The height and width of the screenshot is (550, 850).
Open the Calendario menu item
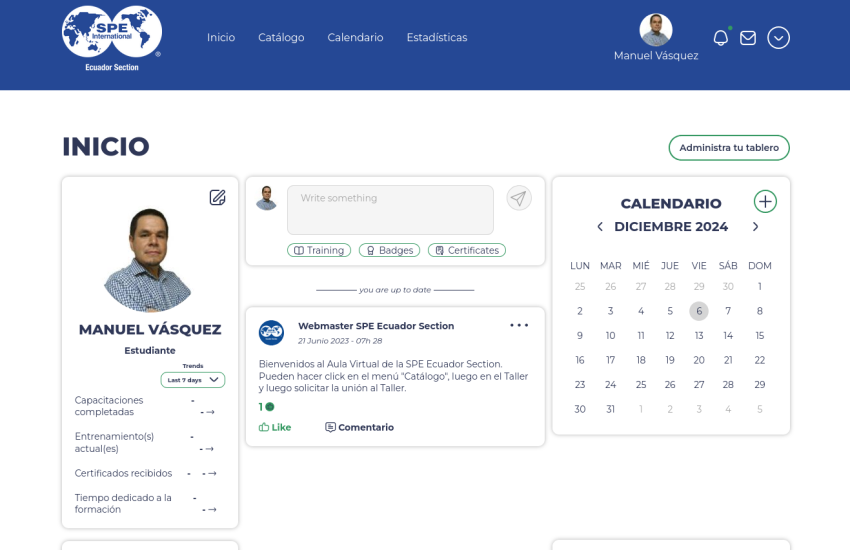tap(355, 37)
